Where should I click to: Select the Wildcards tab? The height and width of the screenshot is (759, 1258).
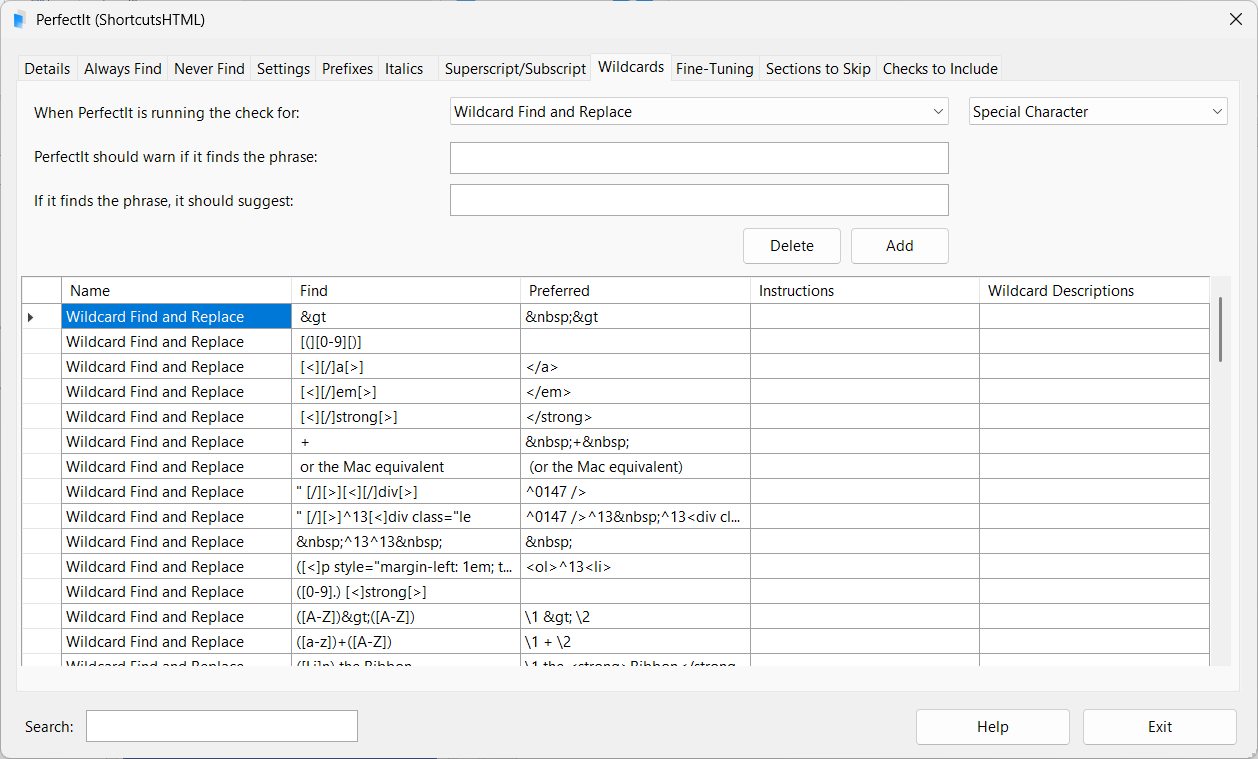(x=631, y=67)
